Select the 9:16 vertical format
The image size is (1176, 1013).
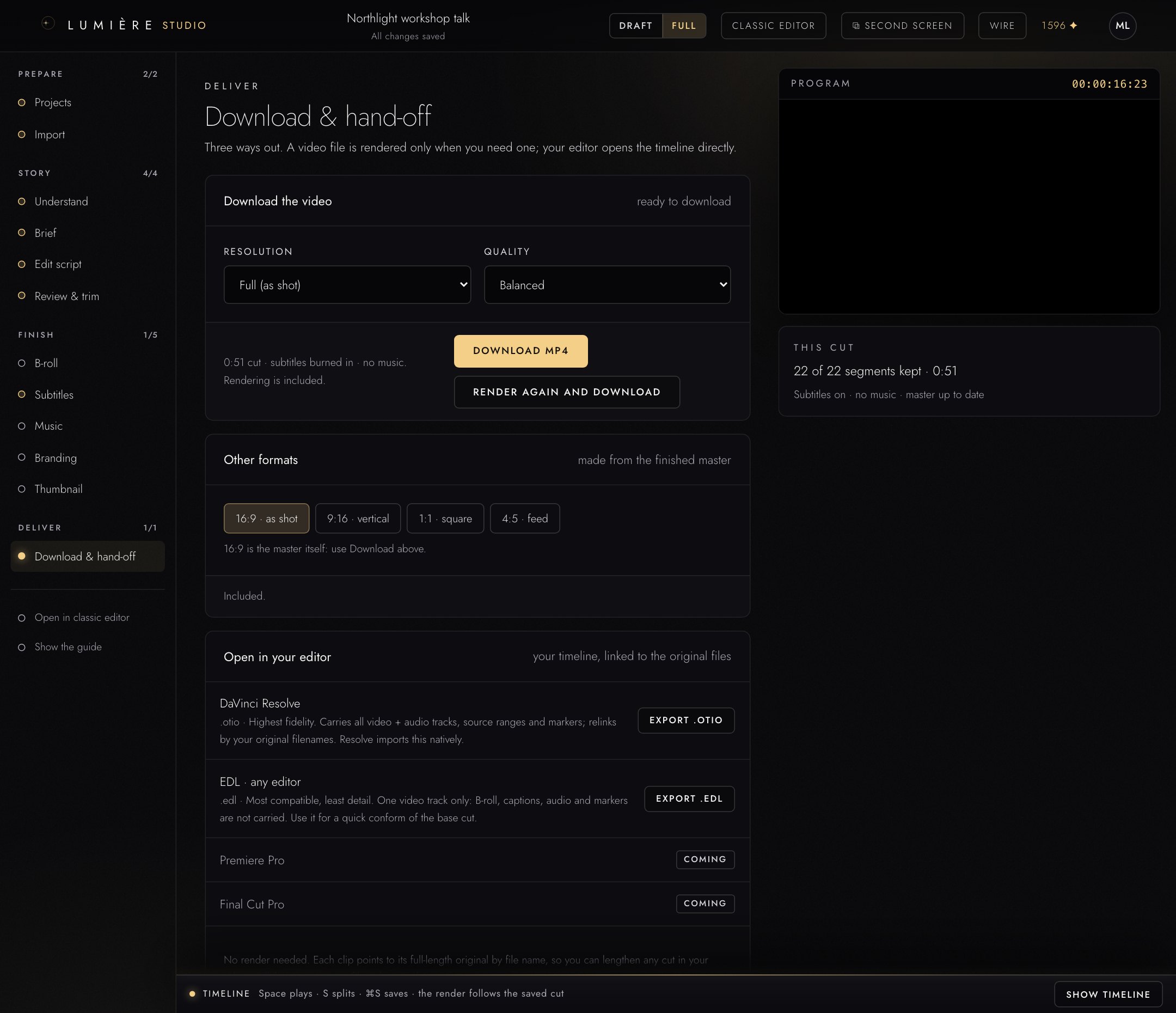coord(358,518)
